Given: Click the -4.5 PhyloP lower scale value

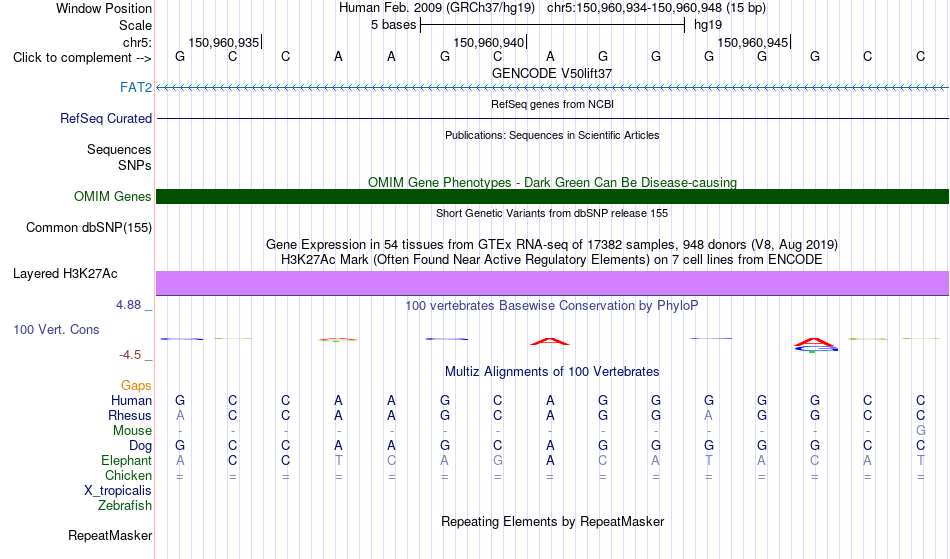Looking at the screenshot, I should 130,355.
